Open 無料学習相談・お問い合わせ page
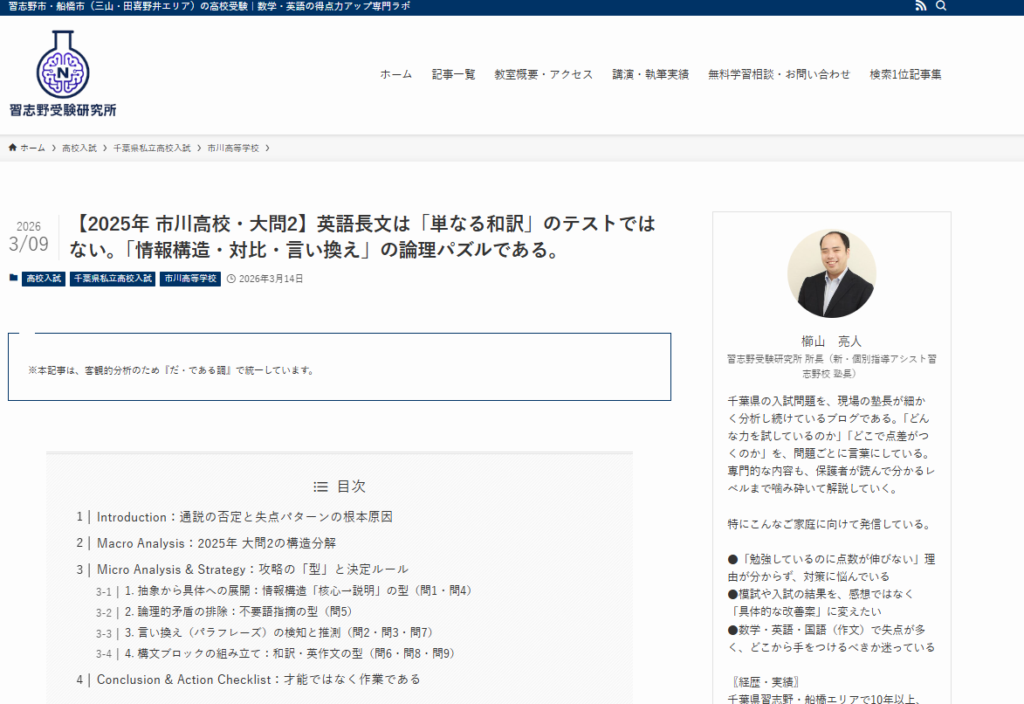 779,74
